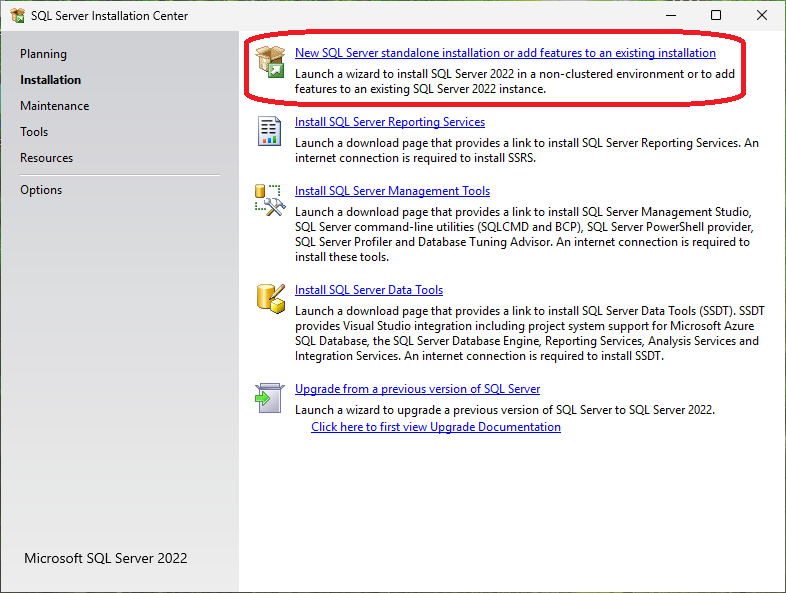Minimize the Installation Center window
This screenshot has width=786, height=593.
pyautogui.click(x=670, y=16)
